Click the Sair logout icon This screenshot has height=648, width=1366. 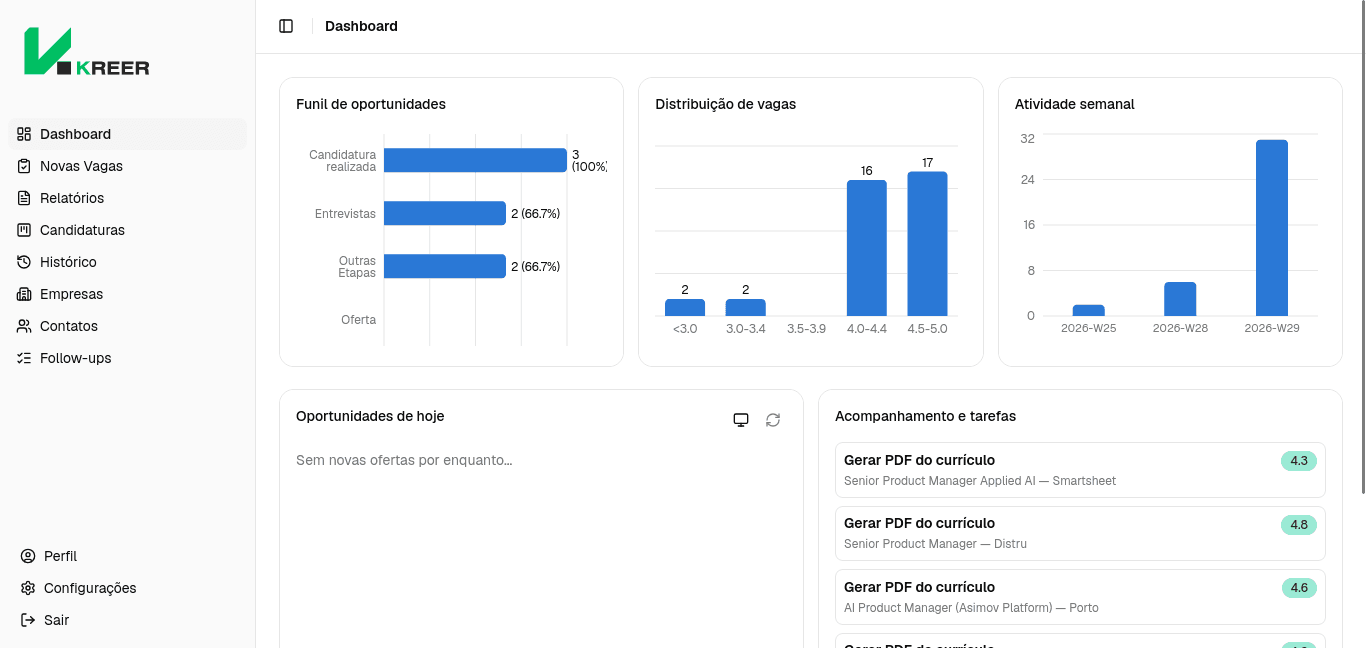[x=28, y=620]
